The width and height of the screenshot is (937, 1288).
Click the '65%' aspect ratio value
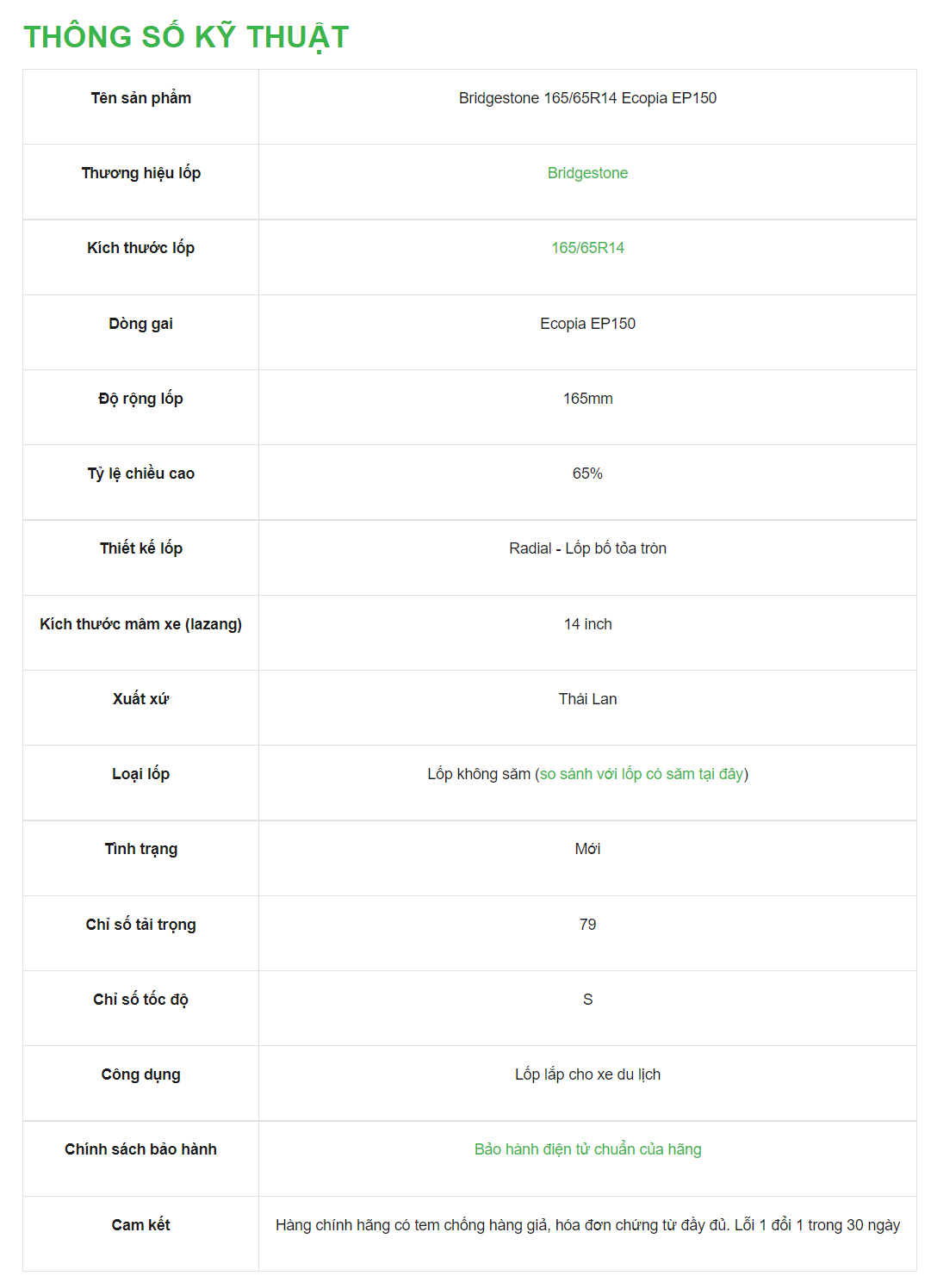point(587,474)
